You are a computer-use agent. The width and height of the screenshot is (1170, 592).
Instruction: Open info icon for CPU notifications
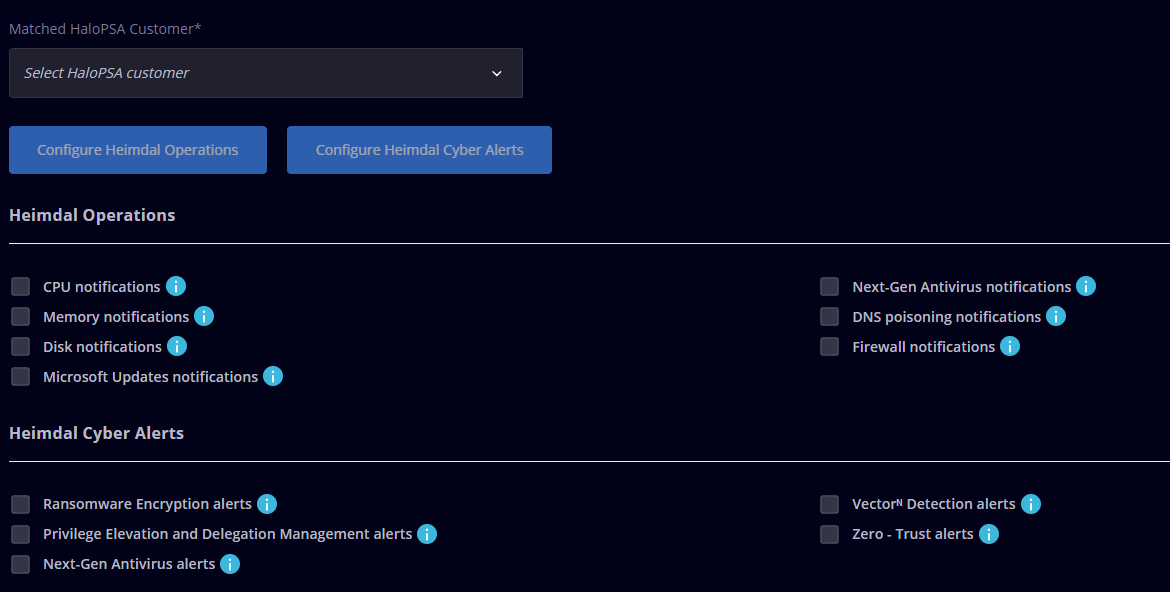(176, 286)
